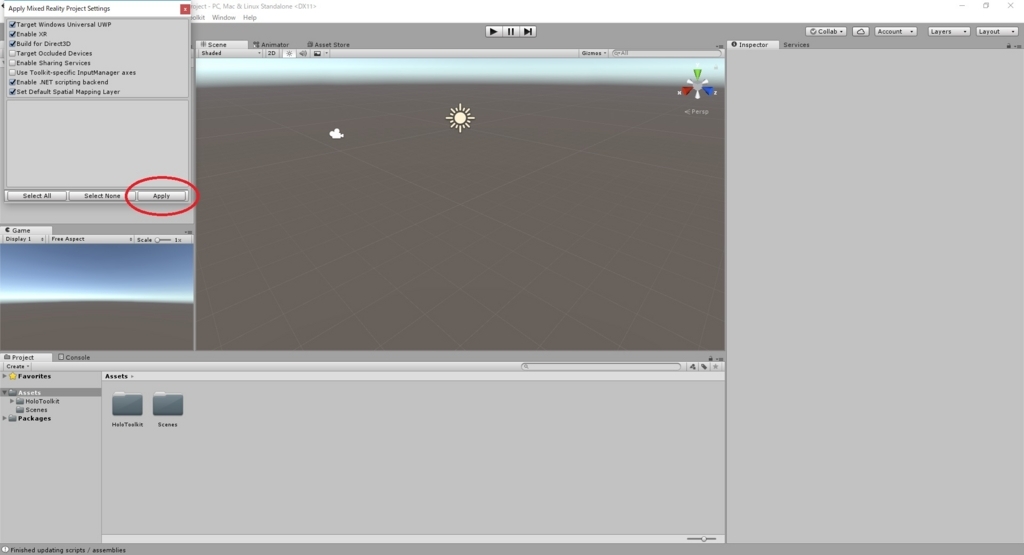Viewport: 1024px width, 555px height.
Task: Open the Help menu
Action: click(x=249, y=18)
